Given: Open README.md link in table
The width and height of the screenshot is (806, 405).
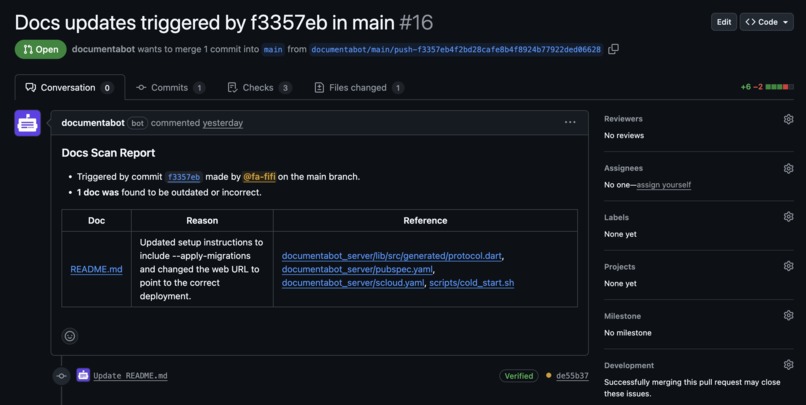Looking at the screenshot, I should tap(96, 269).
